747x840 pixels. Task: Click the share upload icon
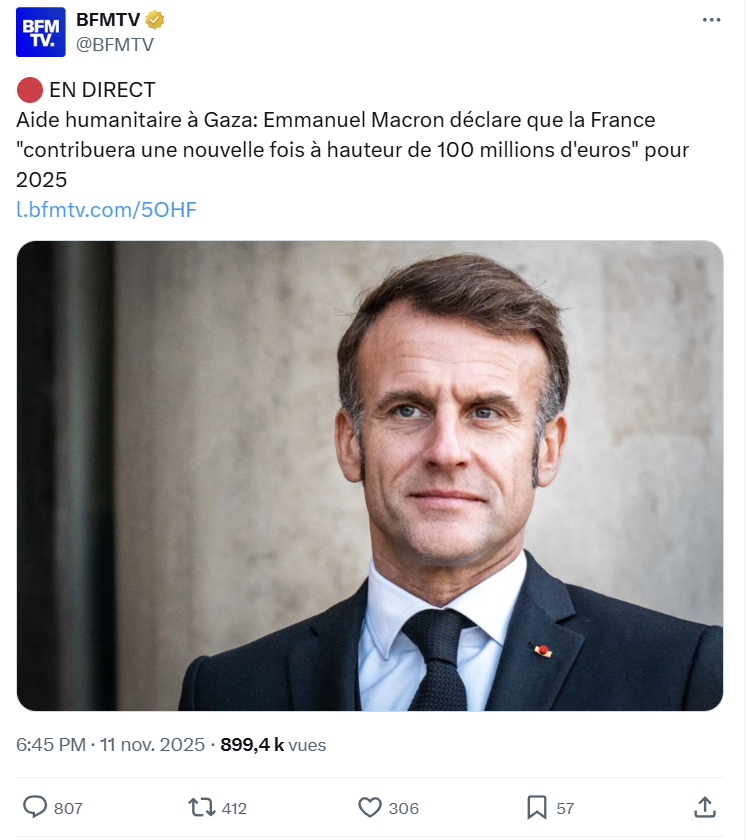pyautogui.click(x=704, y=807)
